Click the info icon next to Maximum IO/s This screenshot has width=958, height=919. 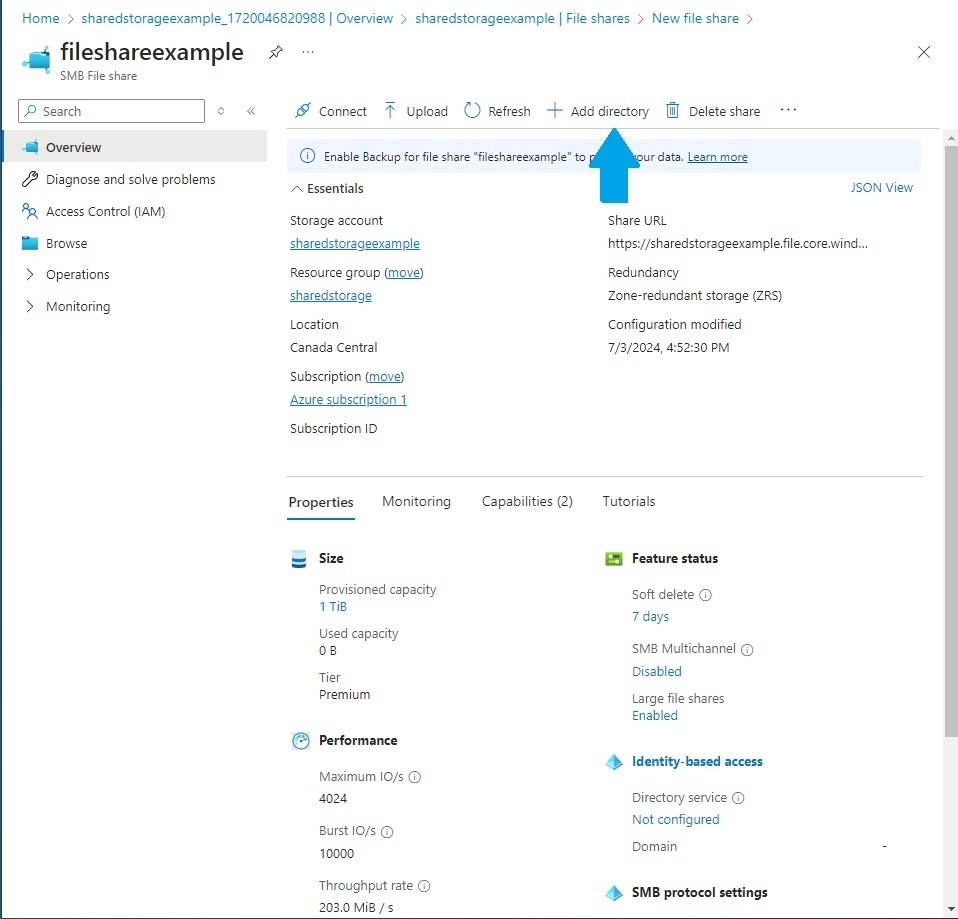[414, 777]
